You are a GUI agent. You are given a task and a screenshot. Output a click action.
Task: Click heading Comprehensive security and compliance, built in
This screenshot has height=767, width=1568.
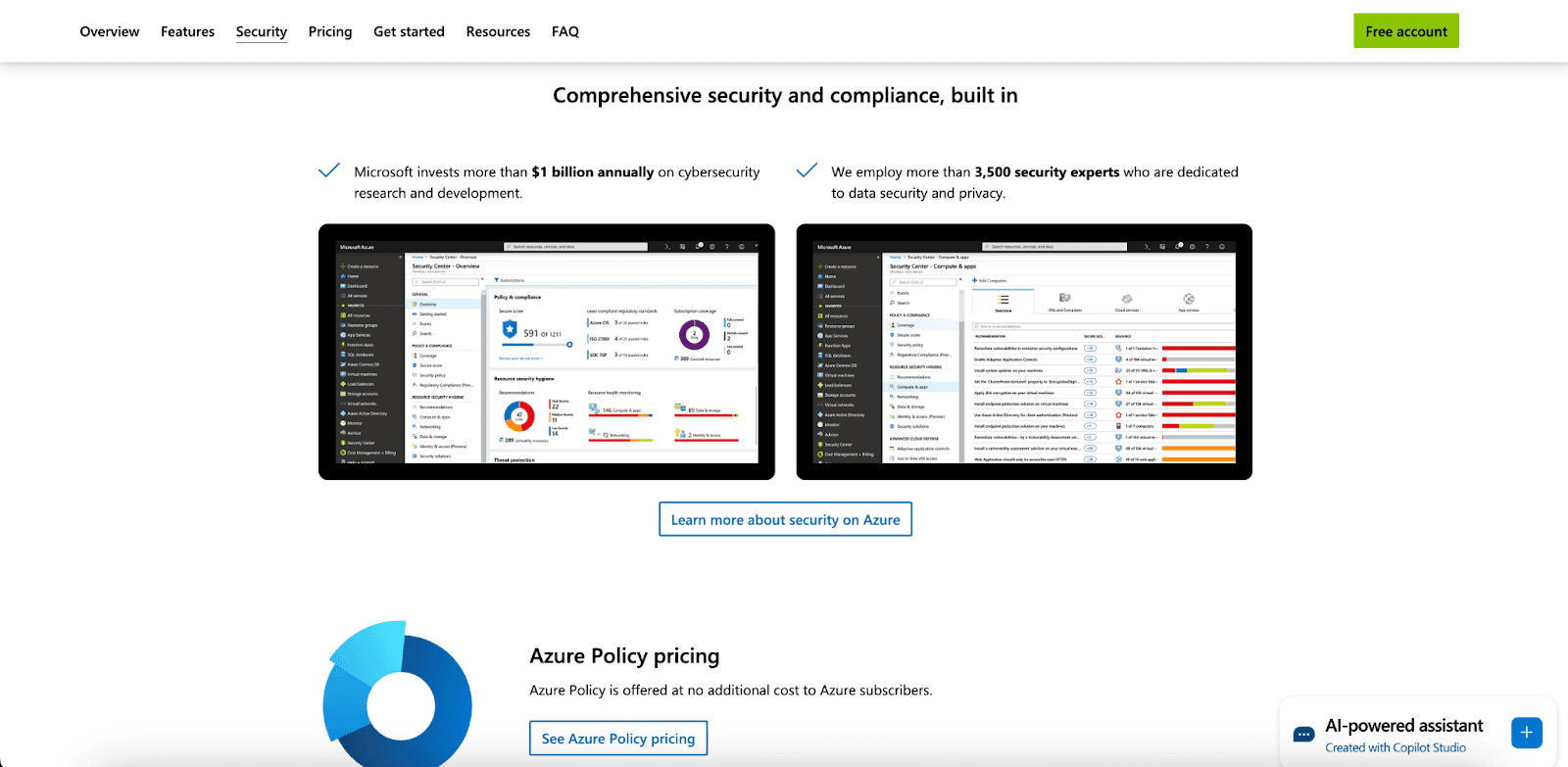(785, 95)
